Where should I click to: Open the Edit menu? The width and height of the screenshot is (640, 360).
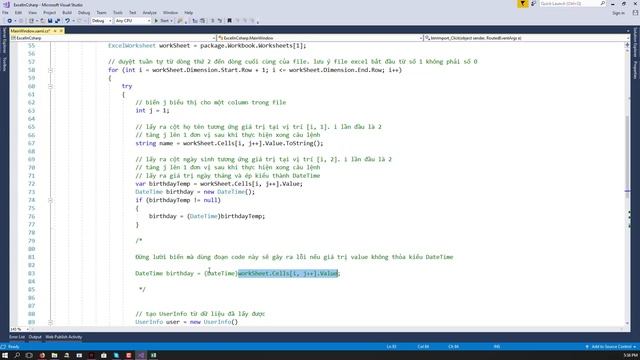click(18, 13)
